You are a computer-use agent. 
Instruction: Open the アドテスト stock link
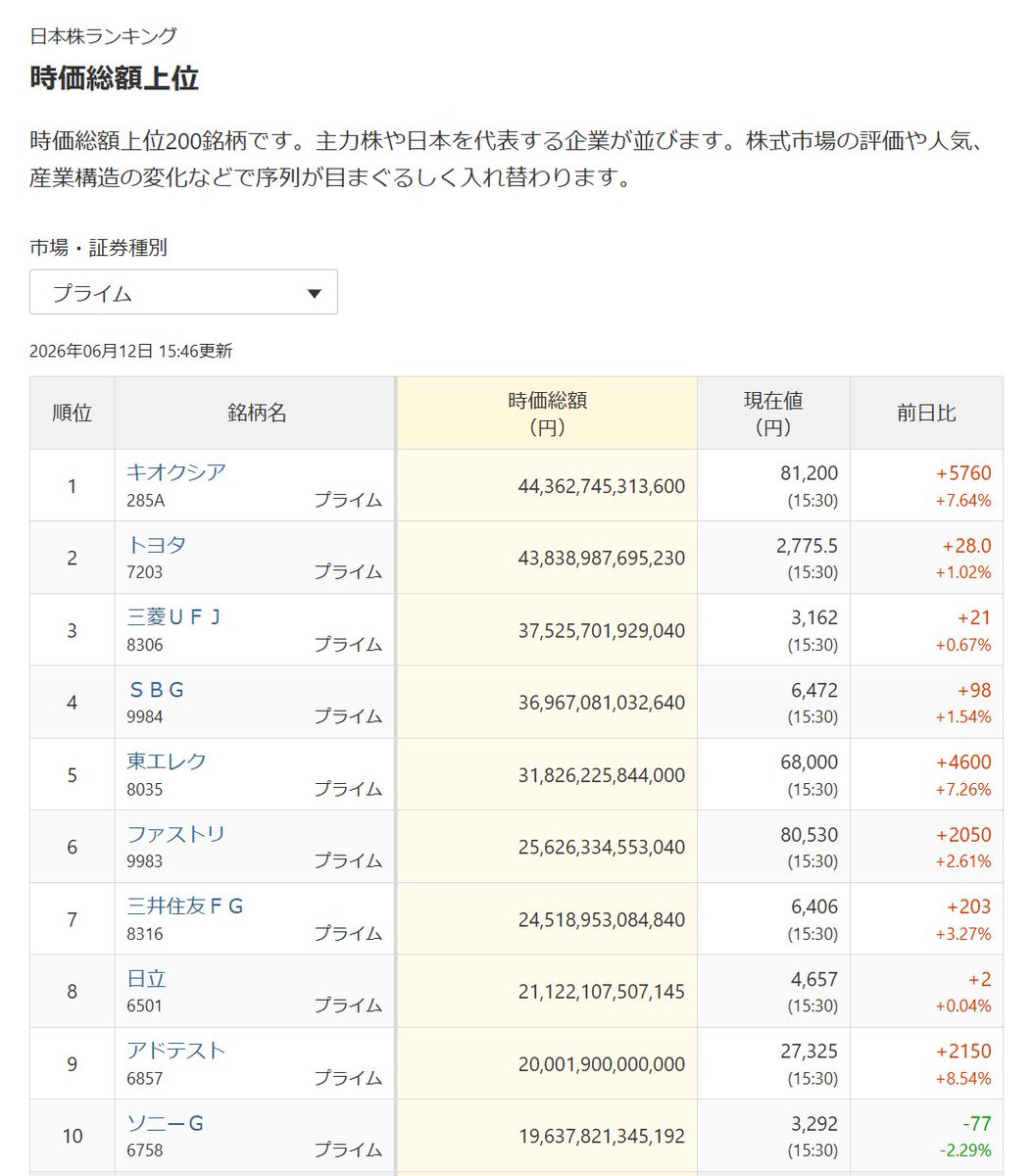[175, 1051]
